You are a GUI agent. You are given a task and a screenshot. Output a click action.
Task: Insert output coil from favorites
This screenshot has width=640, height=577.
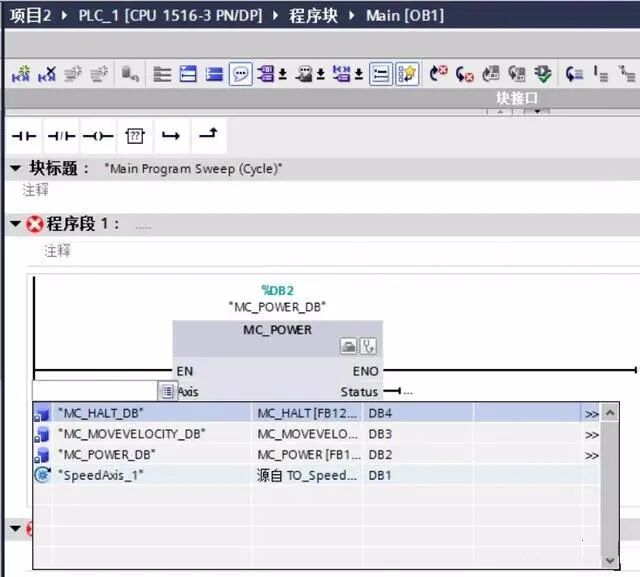(x=98, y=136)
